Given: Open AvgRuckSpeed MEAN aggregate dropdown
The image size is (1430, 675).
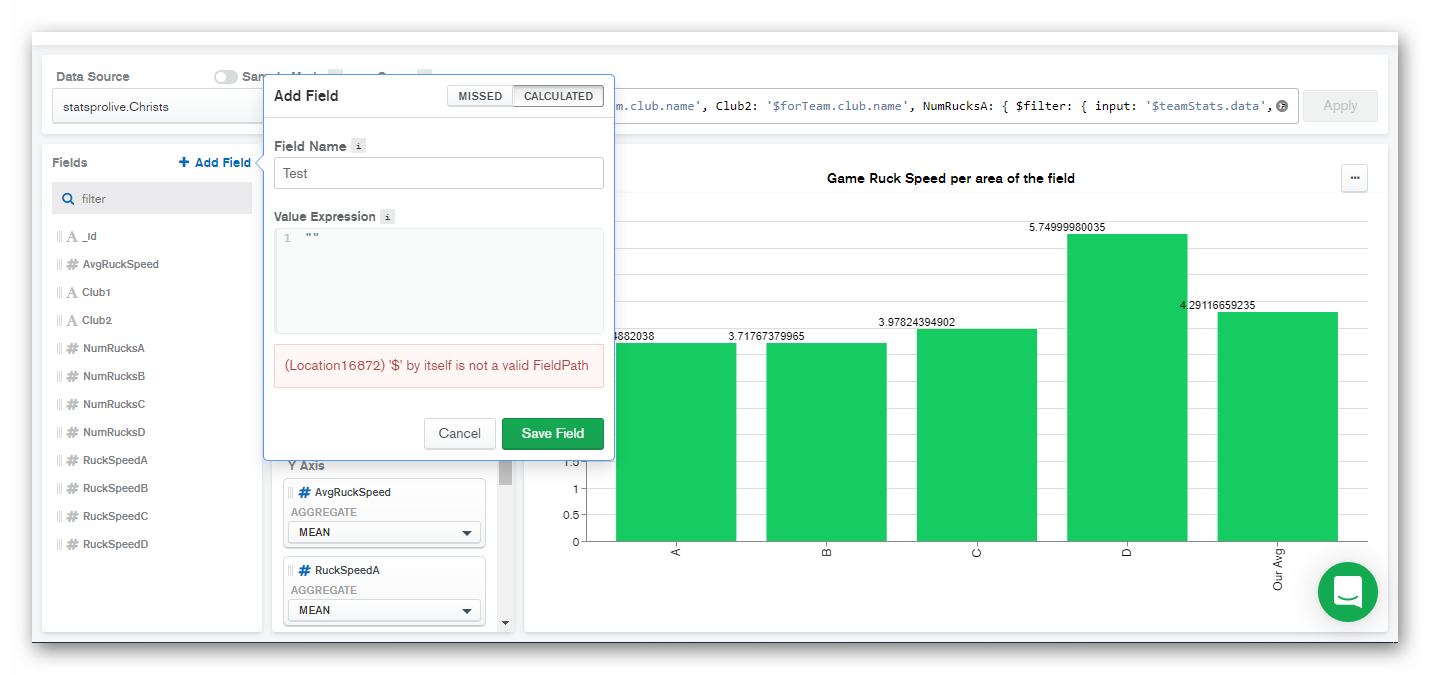Looking at the screenshot, I should (x=384, y=533).
